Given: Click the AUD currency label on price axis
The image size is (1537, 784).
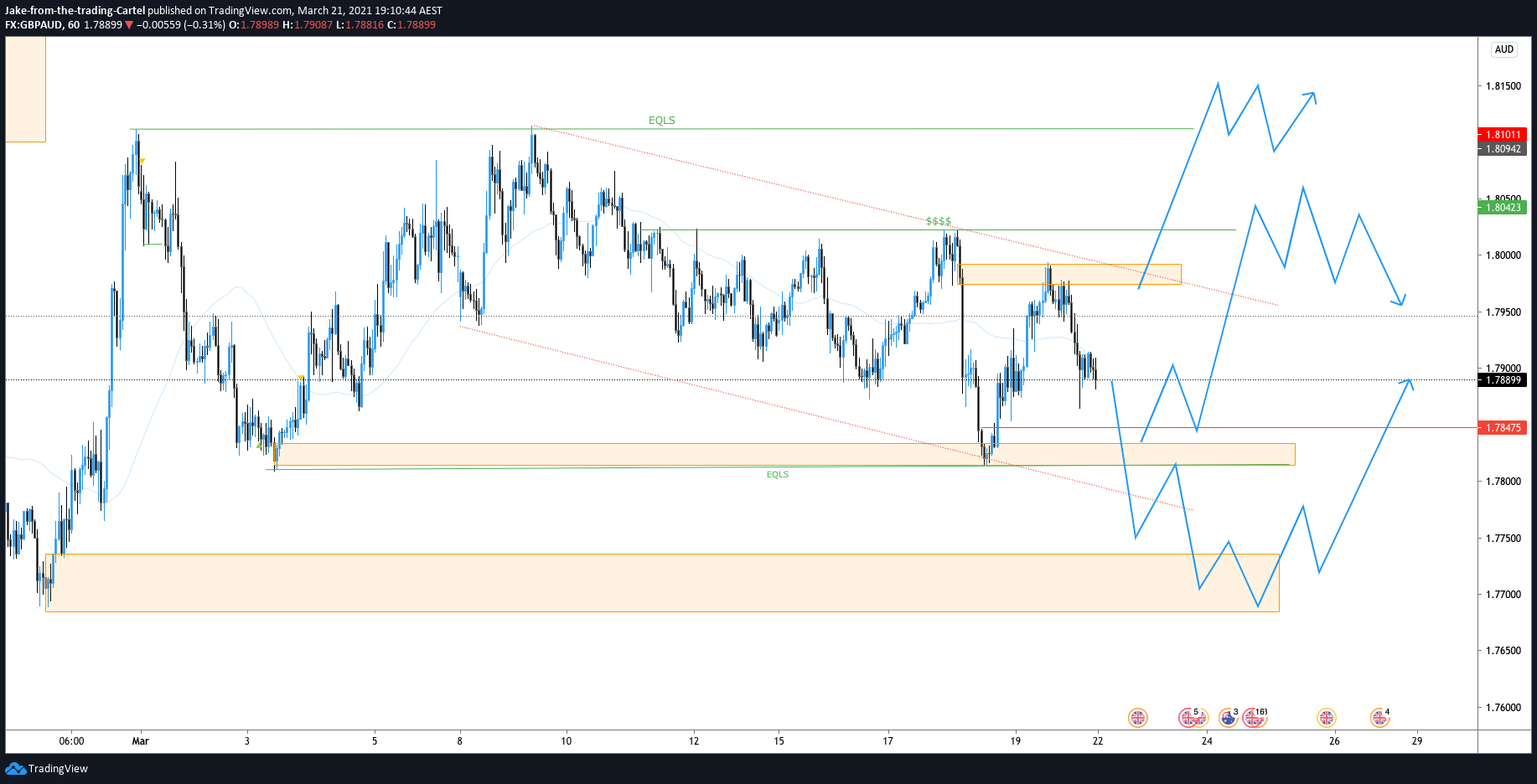Looking at the screenshot, I should point(1504,49).
